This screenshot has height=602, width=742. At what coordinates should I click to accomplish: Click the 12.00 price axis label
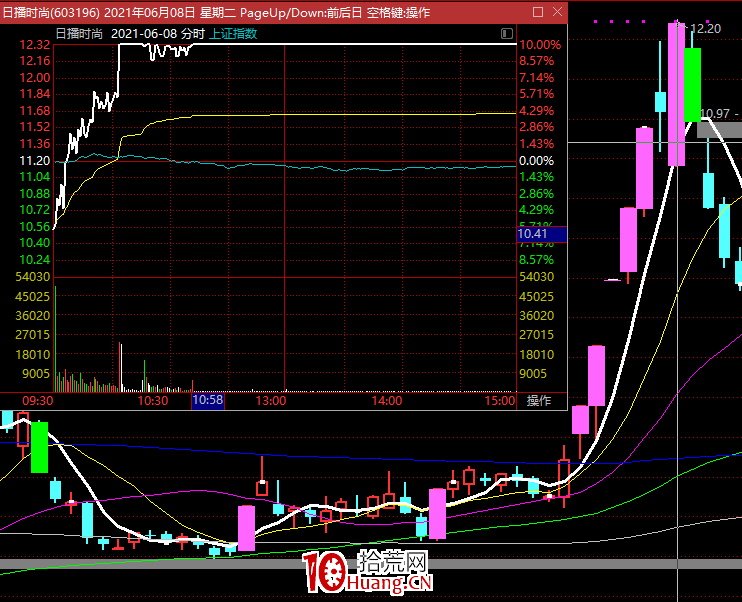(35, 78)
